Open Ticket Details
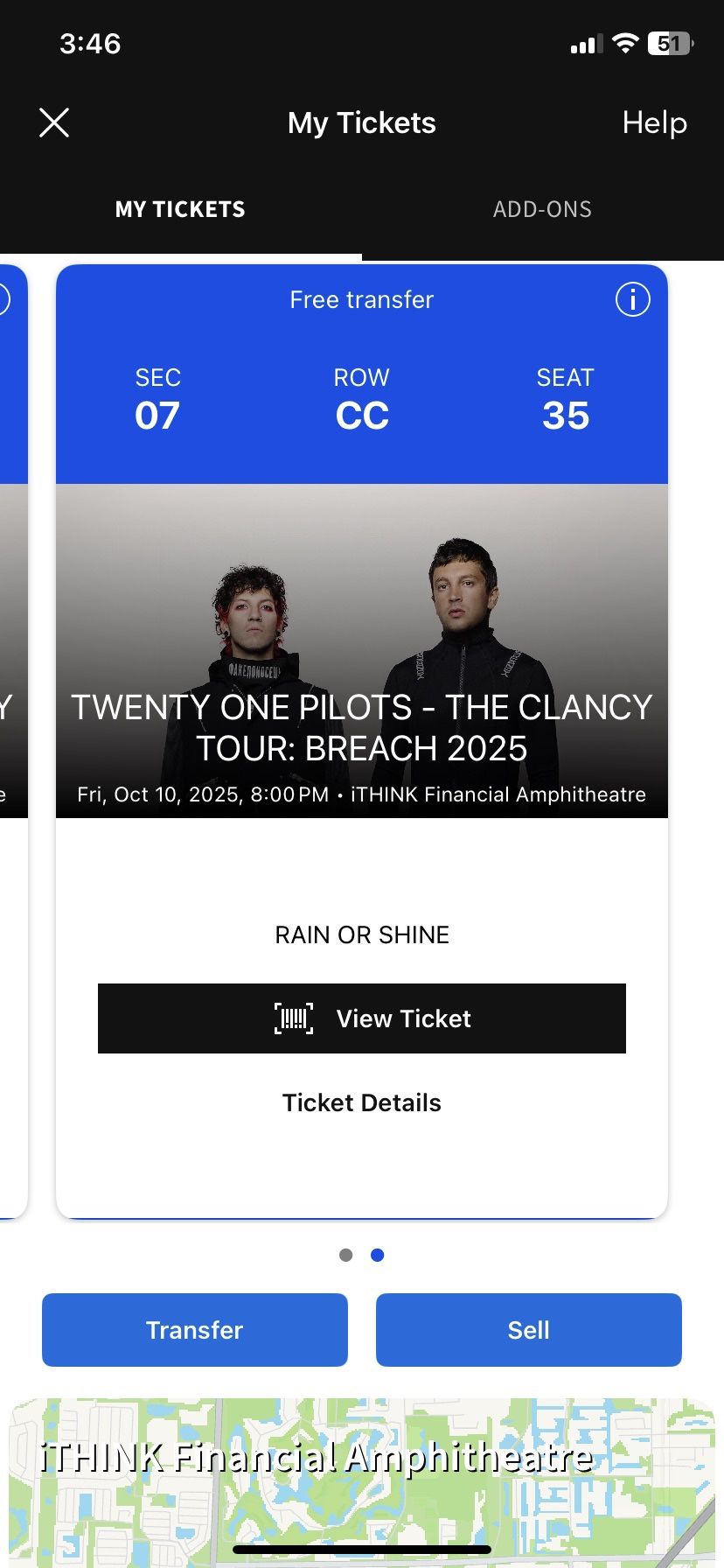The height and width of the screenshot is (1568, 724). point(362,1102)
